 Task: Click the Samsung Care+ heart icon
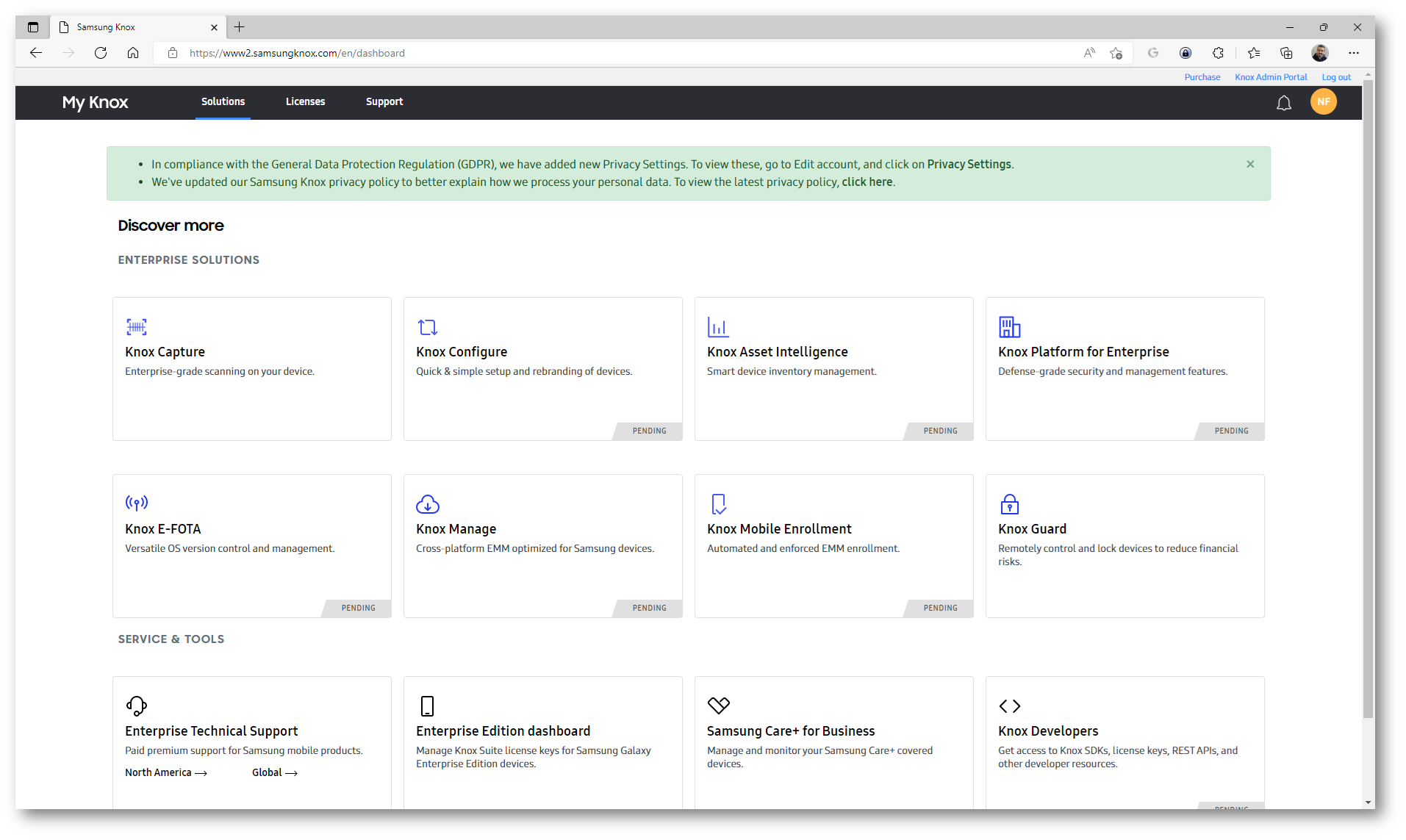tap(718, 706)
